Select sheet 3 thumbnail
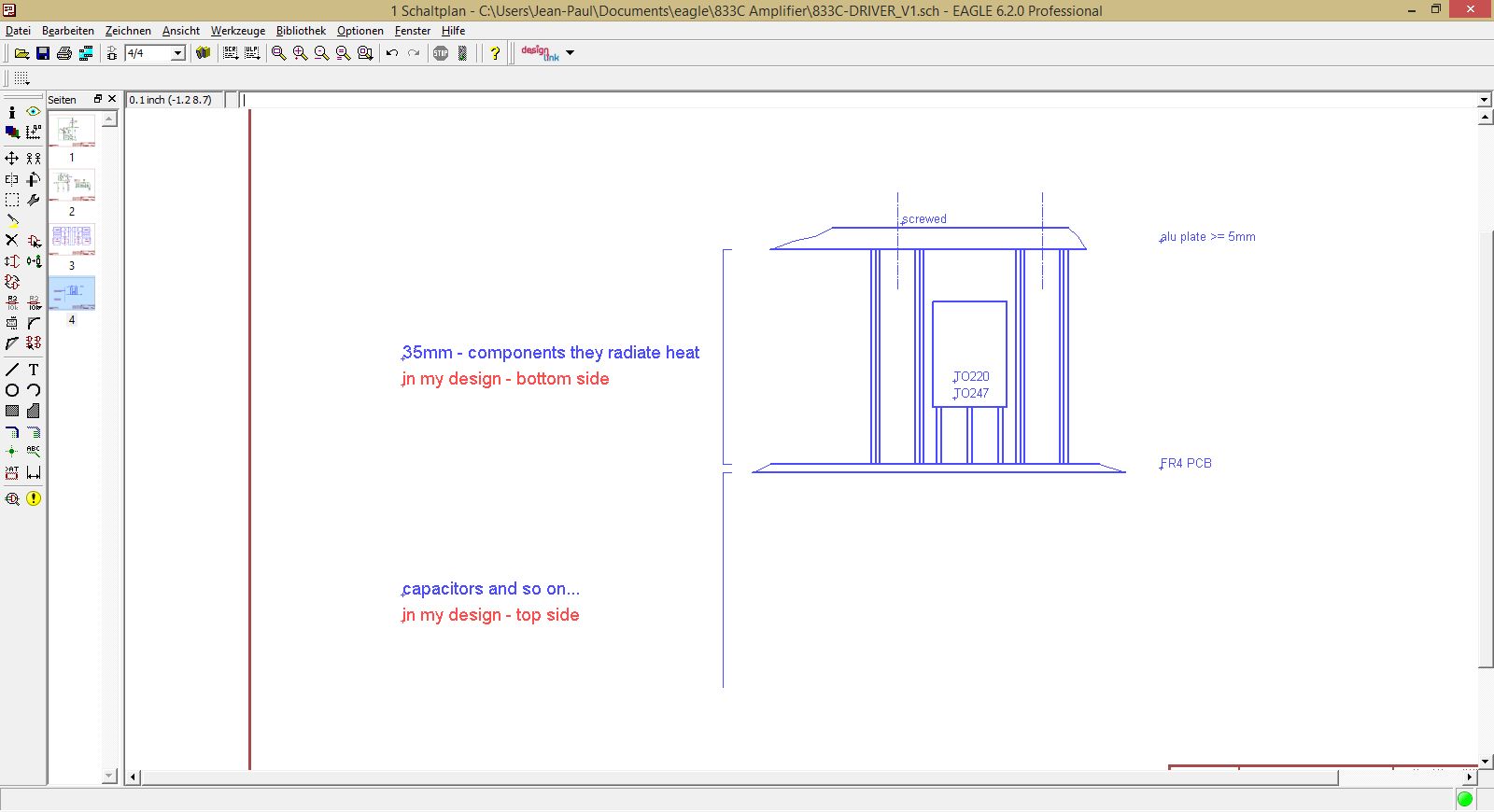The width and height of the screenshot is (1494, 812). [x=72, y=239]
